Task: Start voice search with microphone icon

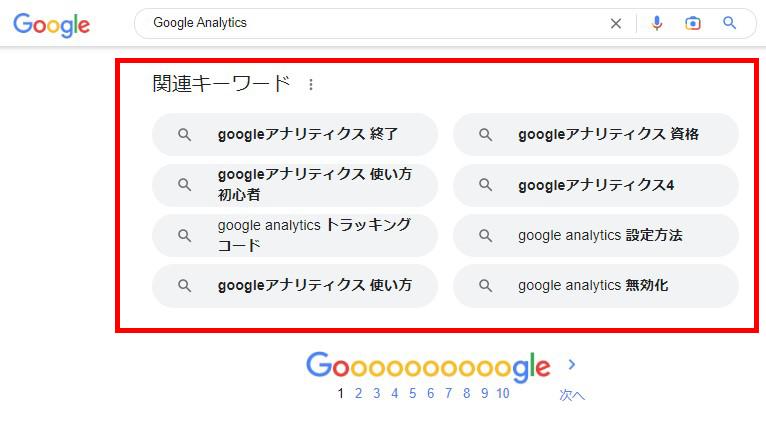Action: point(656,23)
